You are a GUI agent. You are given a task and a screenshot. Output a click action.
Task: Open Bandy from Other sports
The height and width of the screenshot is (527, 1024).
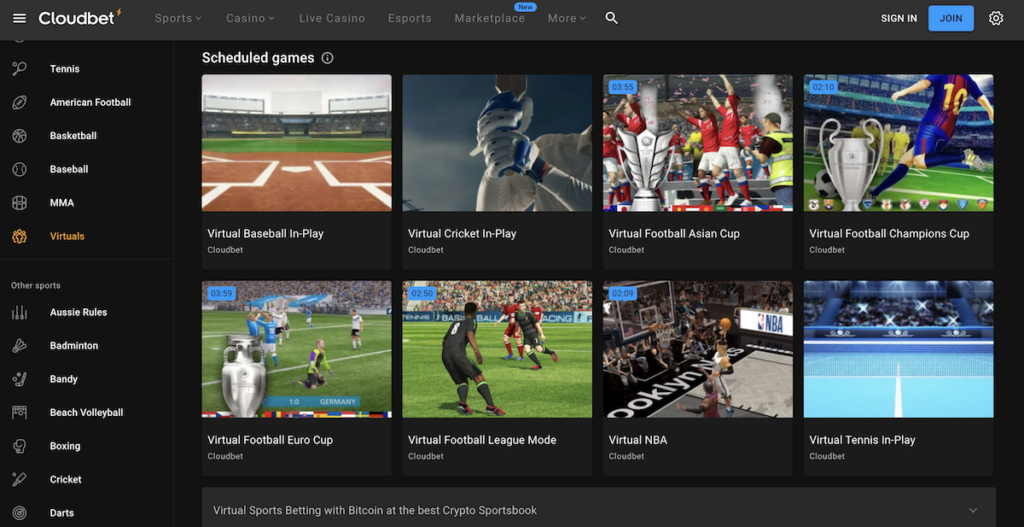63,379
